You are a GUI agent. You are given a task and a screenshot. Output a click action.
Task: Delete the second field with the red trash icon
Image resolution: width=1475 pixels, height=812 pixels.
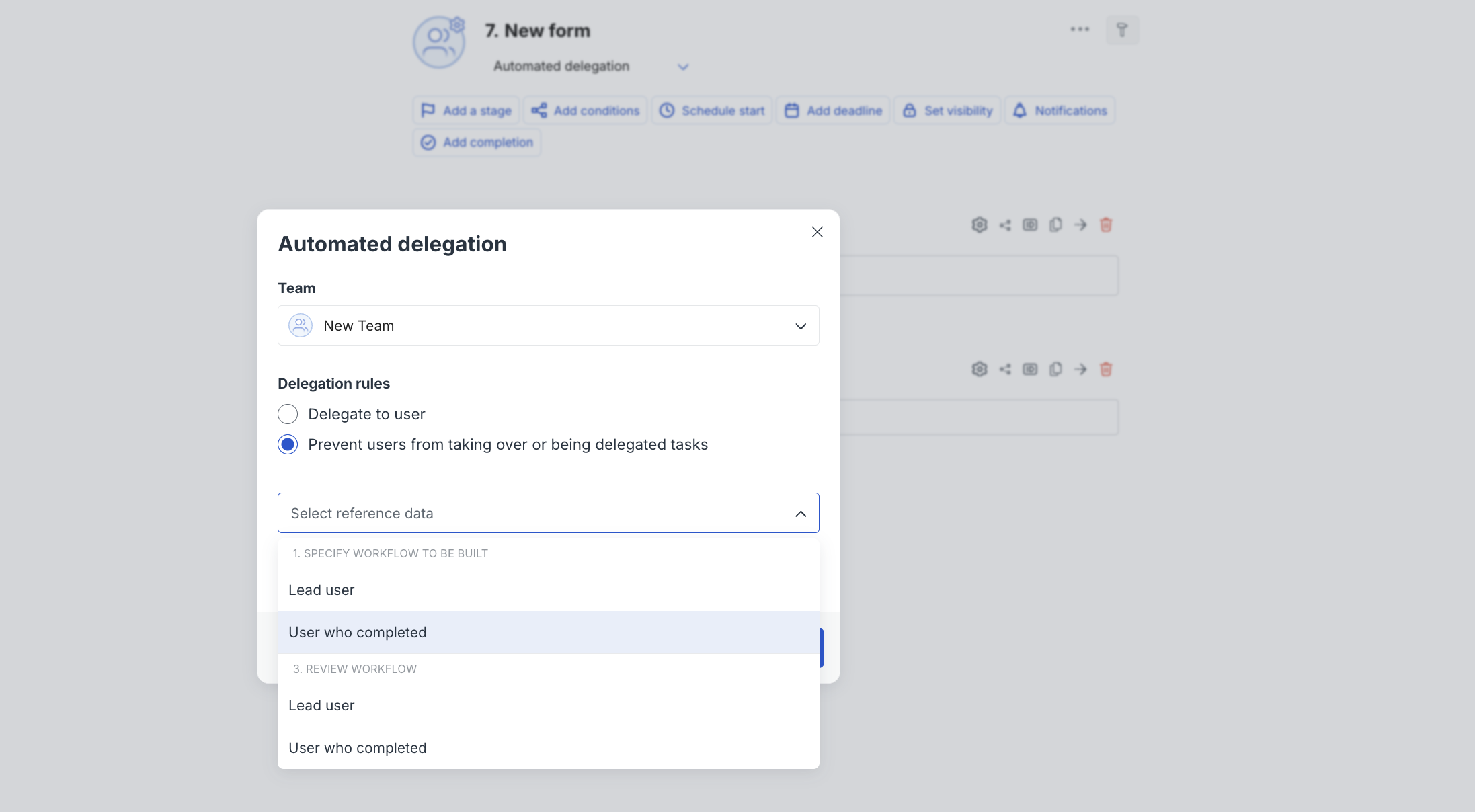[x=1107, y=369]
